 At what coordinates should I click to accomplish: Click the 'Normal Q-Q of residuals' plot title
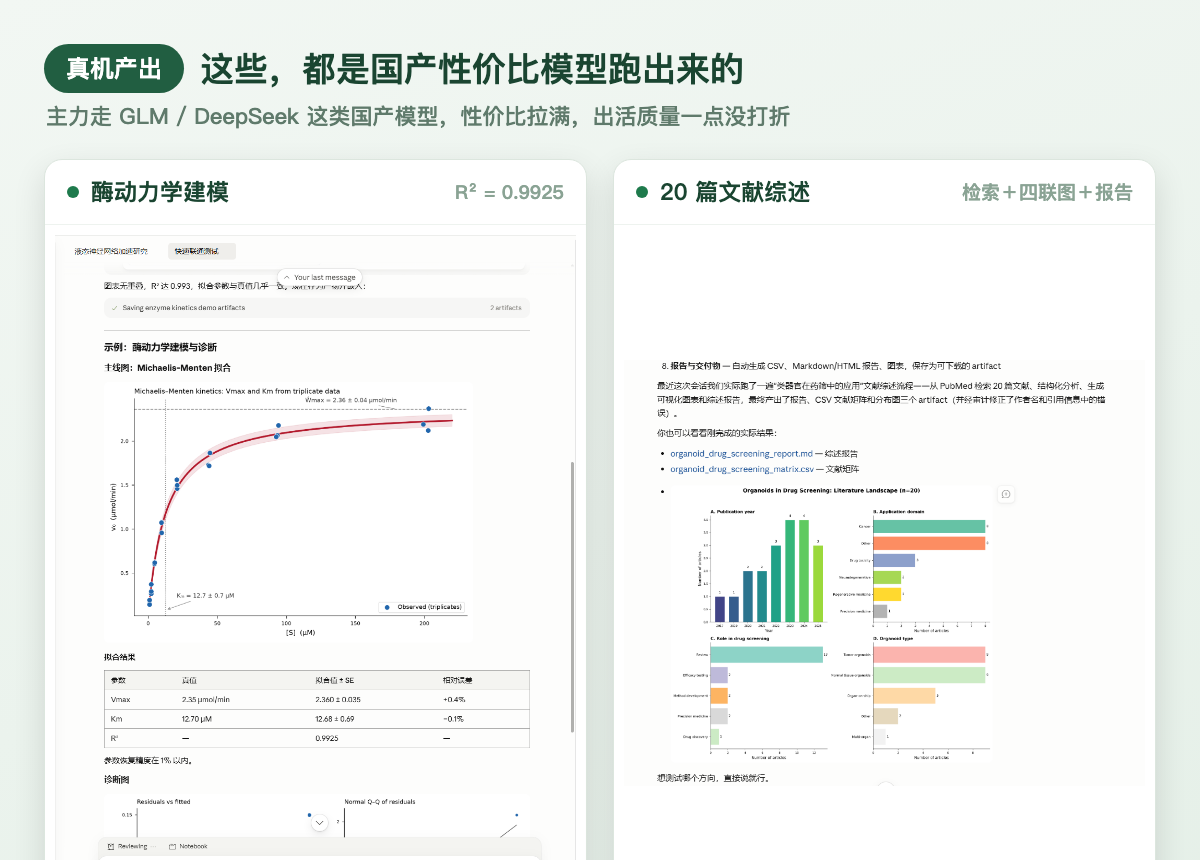point(380,801)
